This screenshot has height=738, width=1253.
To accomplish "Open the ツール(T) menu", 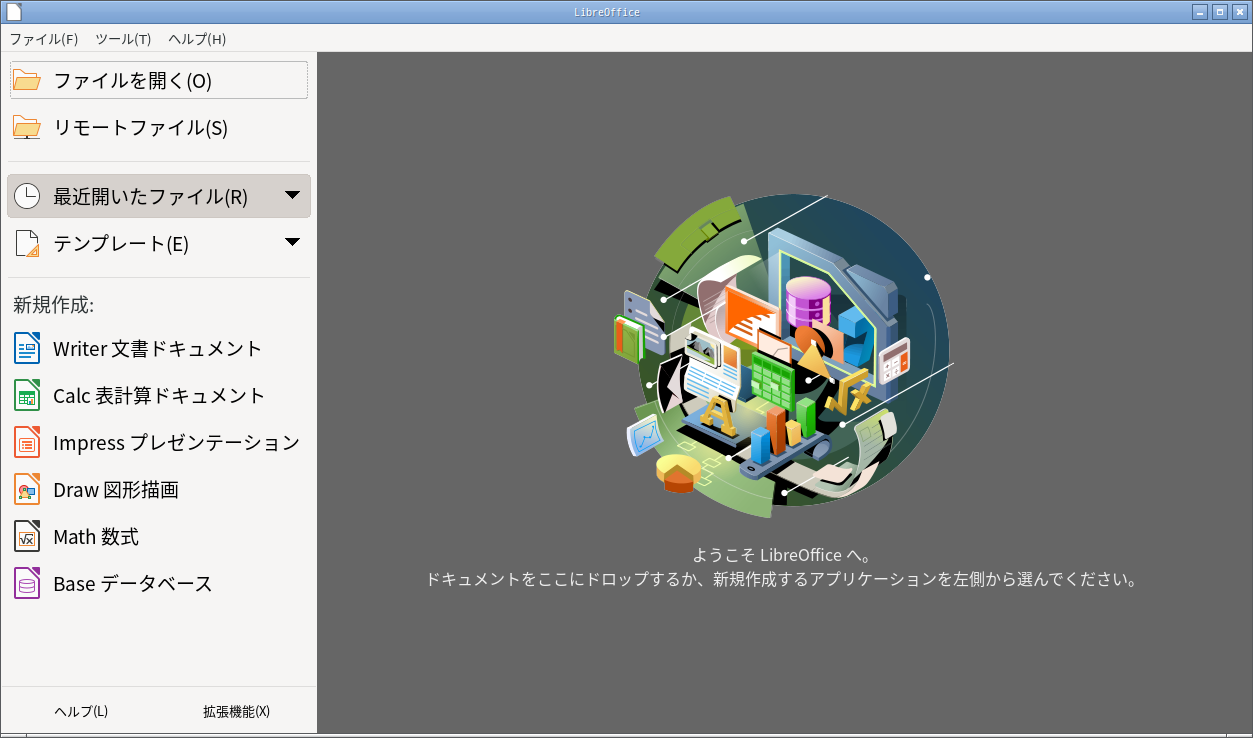I will [123, 39].
